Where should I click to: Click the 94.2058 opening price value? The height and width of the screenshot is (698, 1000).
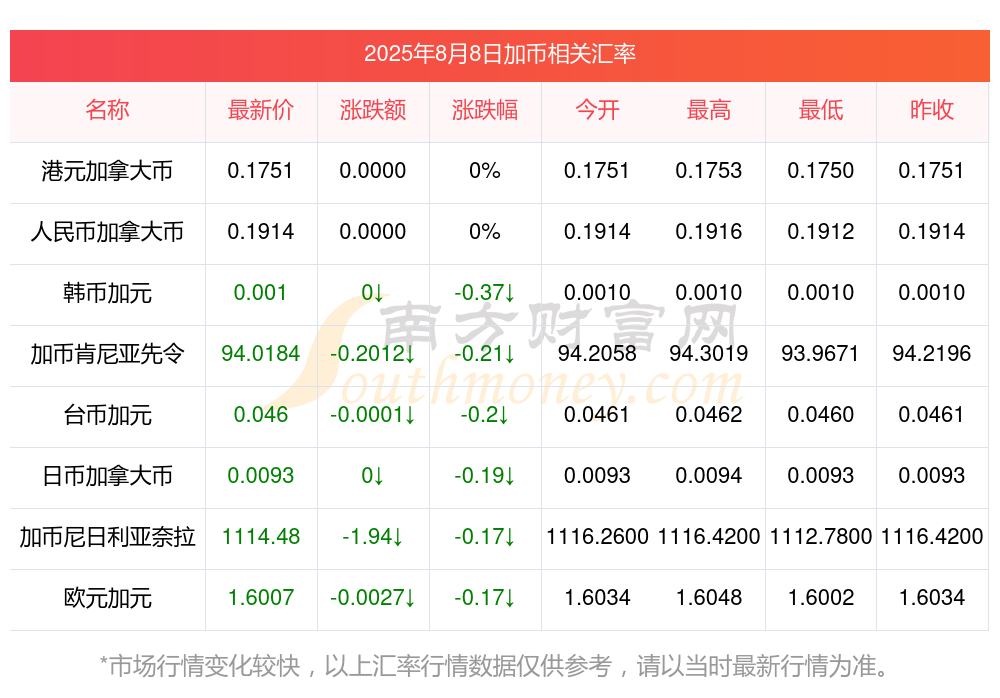click(x=597, y=353)
